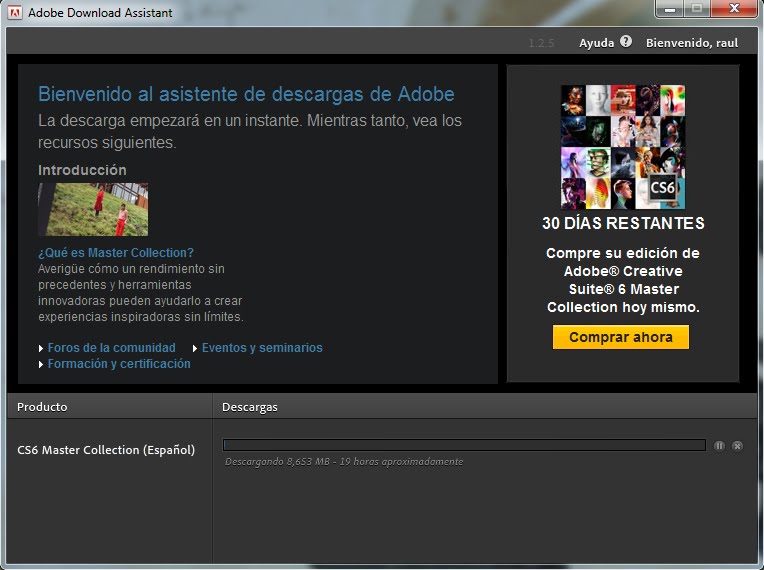Open Foros de la comunidad link
764x570 pixels.
112,347
